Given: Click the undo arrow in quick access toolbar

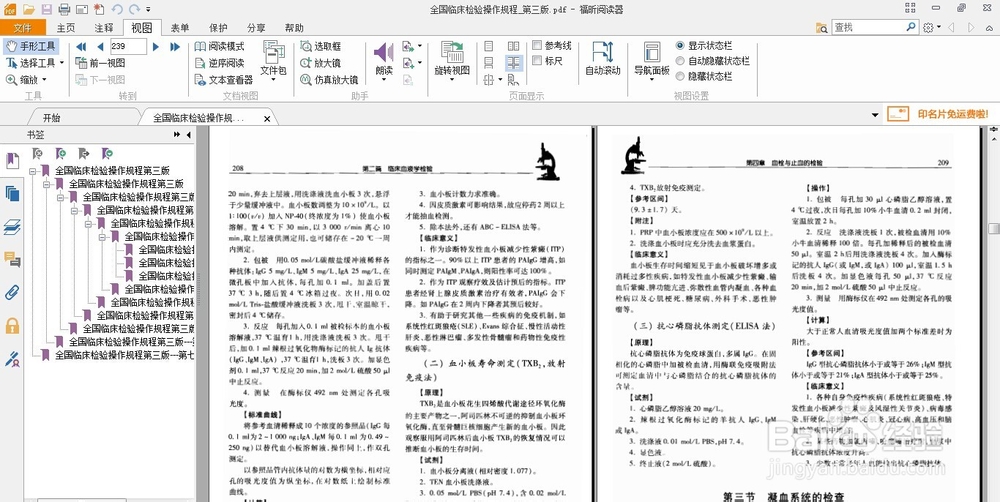Looking at the screenshot, I should [117, 9].
